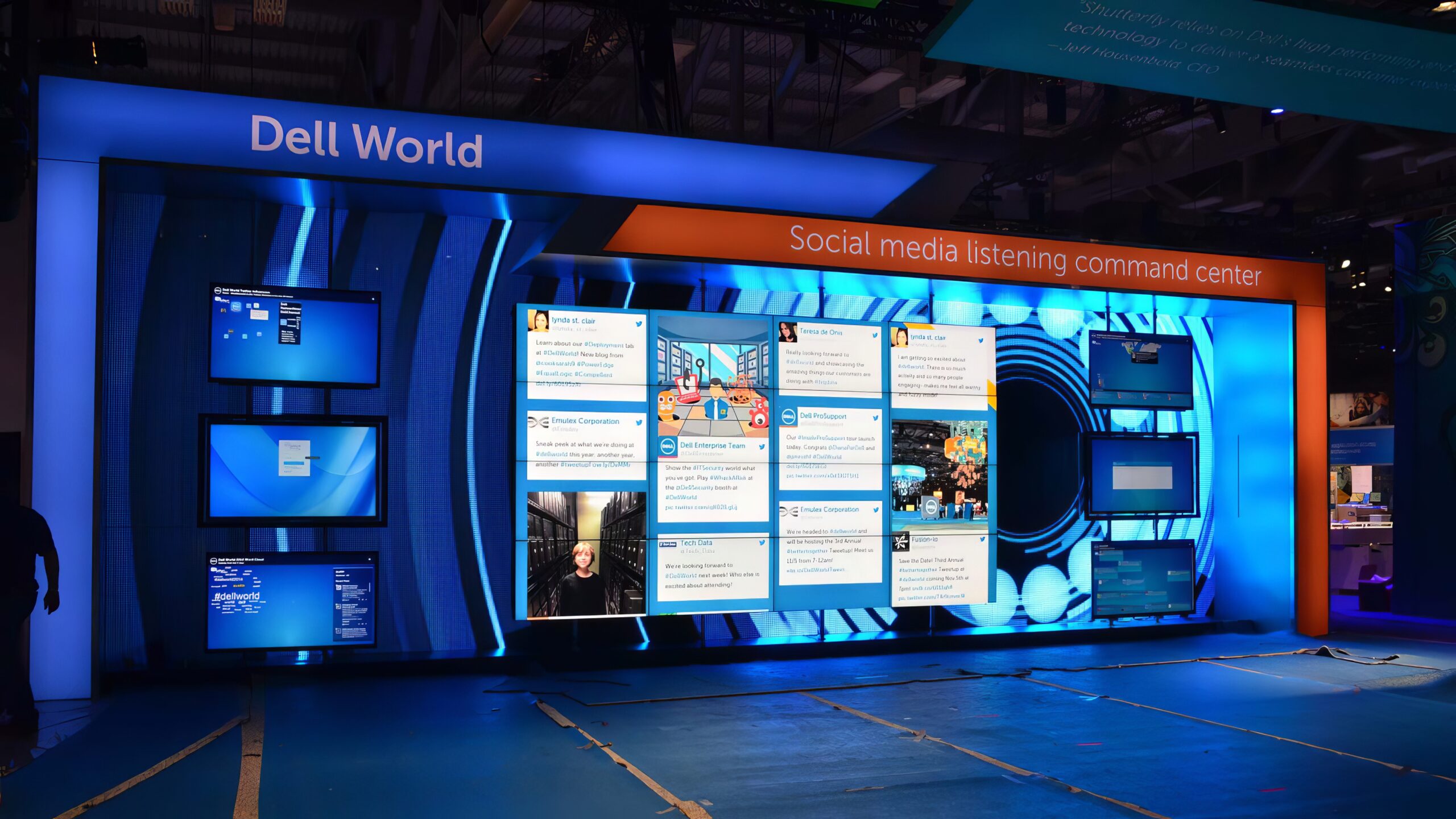This screenshot has width=1456, height=819.
Task: Click Twitter bird on 'Learn about our #Deployment' tweet
Action: [x=639, y=324]
